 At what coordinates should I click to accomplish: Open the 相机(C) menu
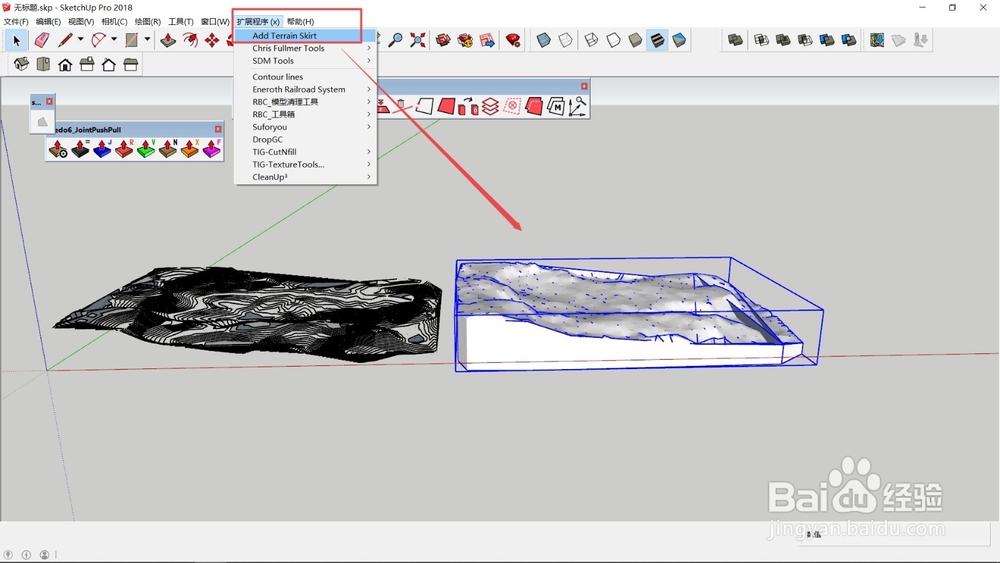coord(114,22)
